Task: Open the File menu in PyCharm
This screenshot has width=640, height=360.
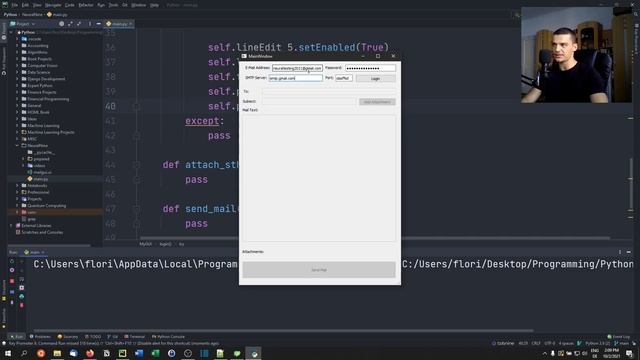Action: (15, 5)
